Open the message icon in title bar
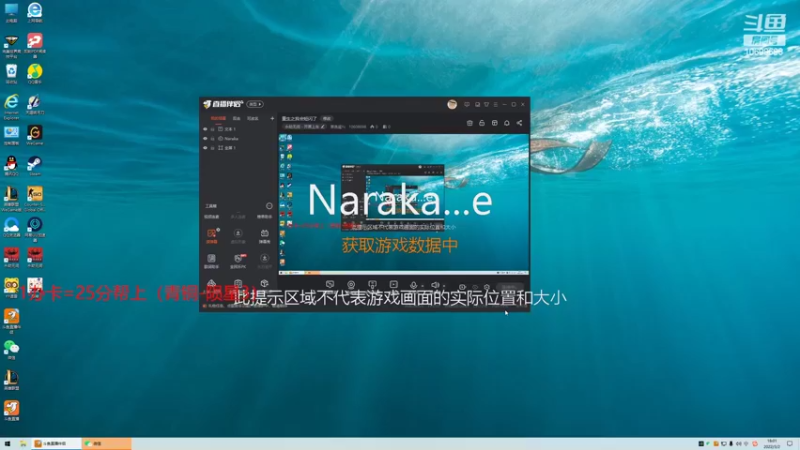This screenshot has width=800, height=450. coord(467,105)
